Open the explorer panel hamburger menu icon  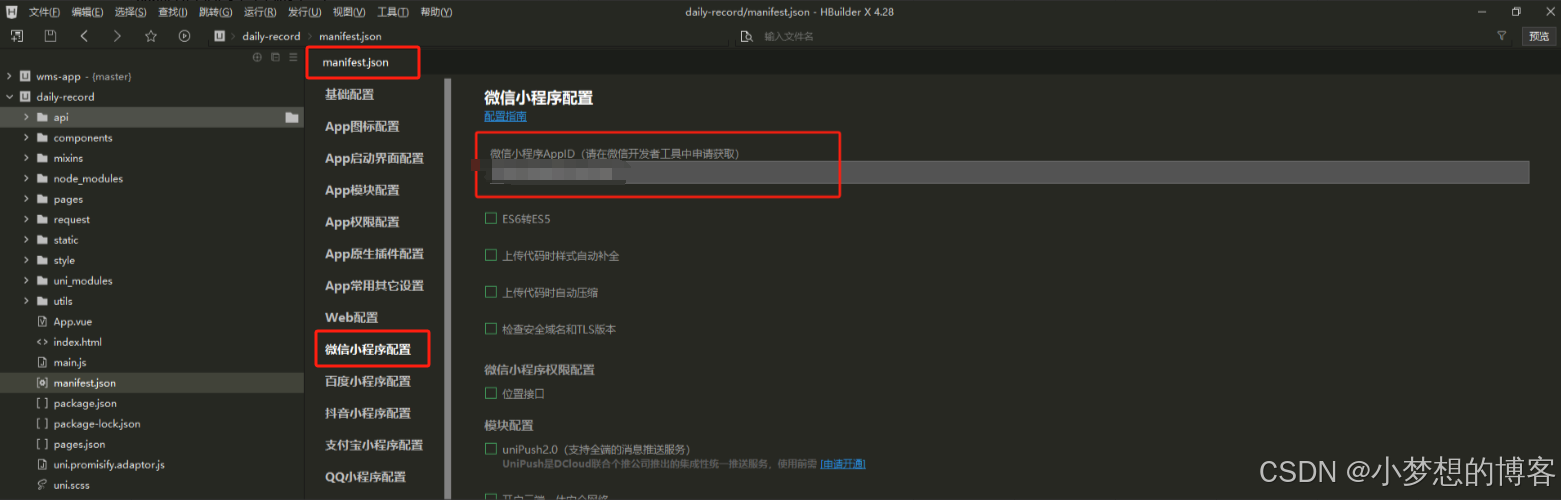coord(293,57)
